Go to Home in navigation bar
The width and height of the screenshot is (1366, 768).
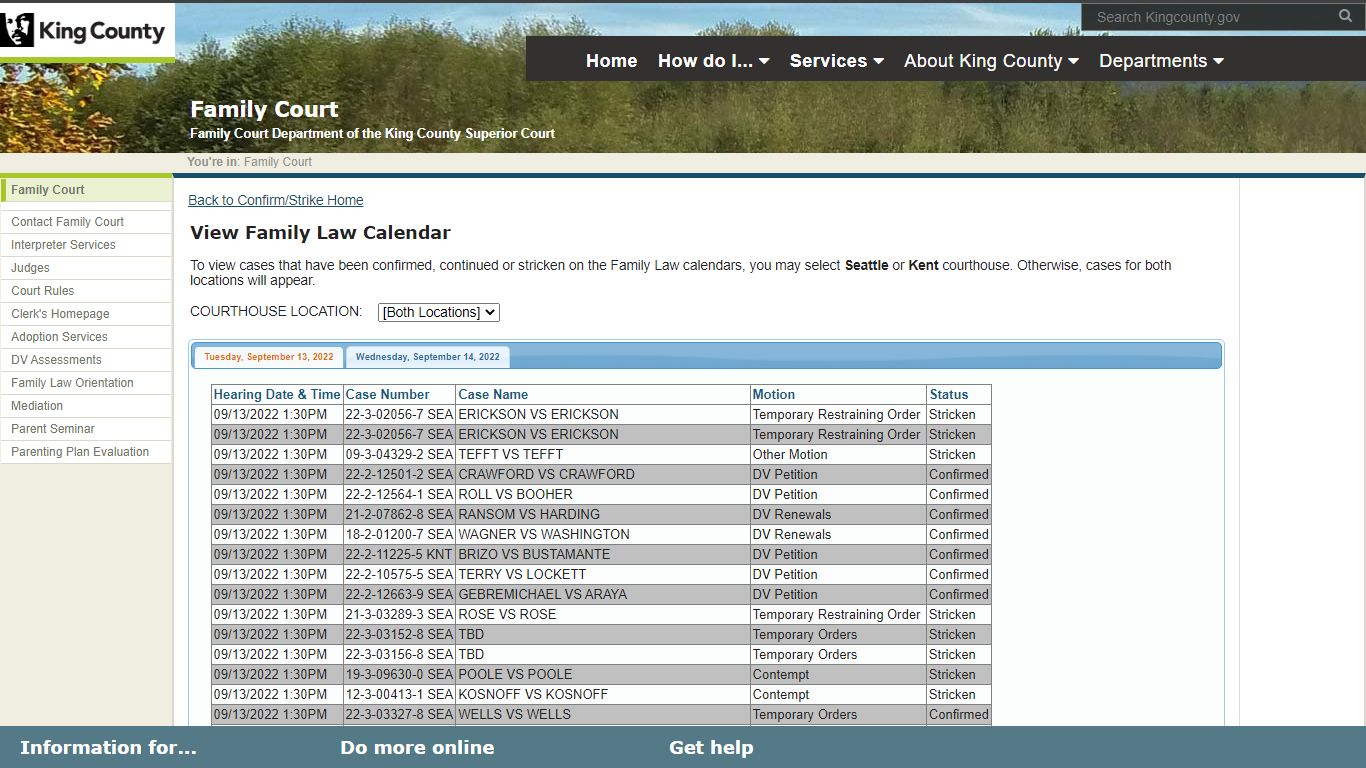(611, 61)
